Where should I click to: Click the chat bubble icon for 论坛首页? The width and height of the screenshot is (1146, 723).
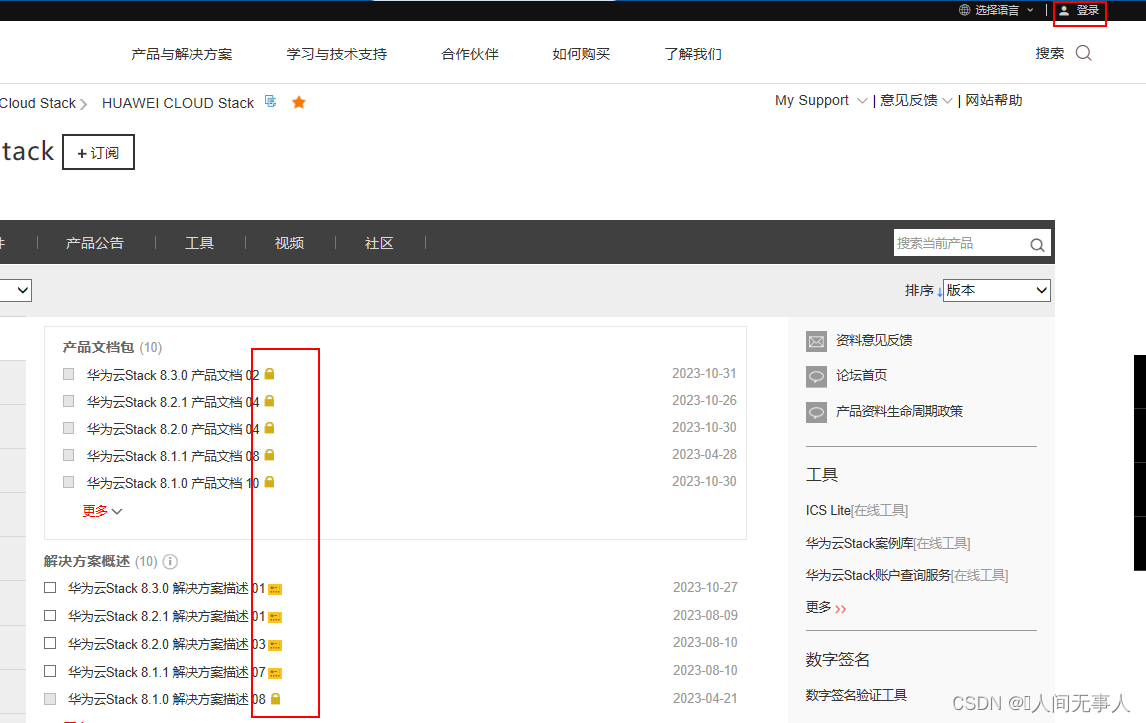click(x=816, y=376)
